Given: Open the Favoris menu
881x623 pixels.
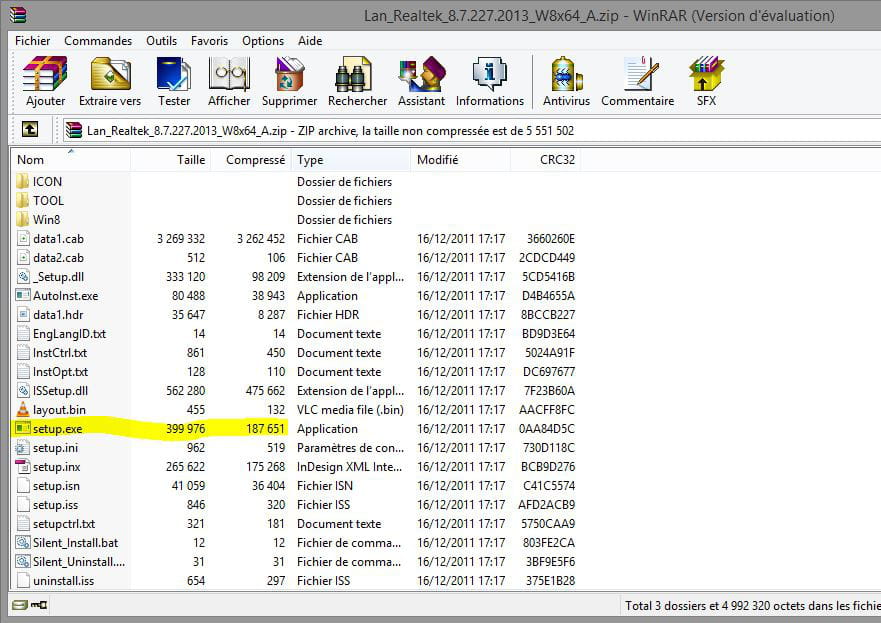Looking at the screenshot, I should [209, 41].
